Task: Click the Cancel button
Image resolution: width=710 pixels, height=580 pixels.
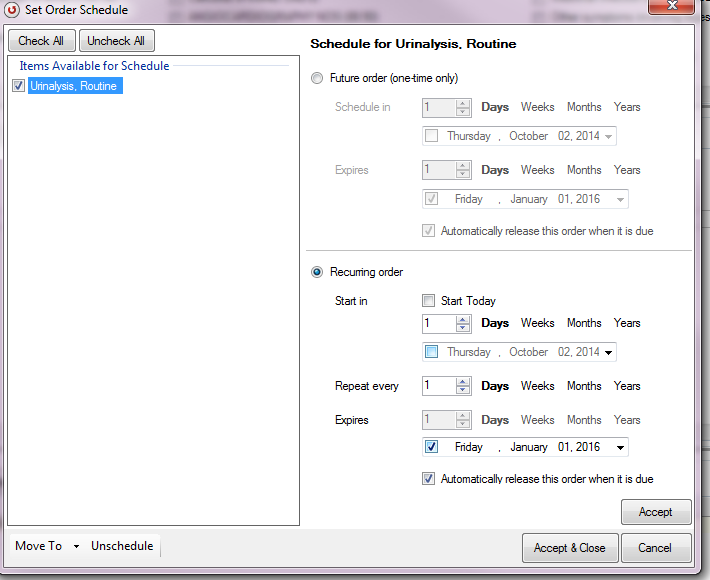Action: (x=655, y=548)
